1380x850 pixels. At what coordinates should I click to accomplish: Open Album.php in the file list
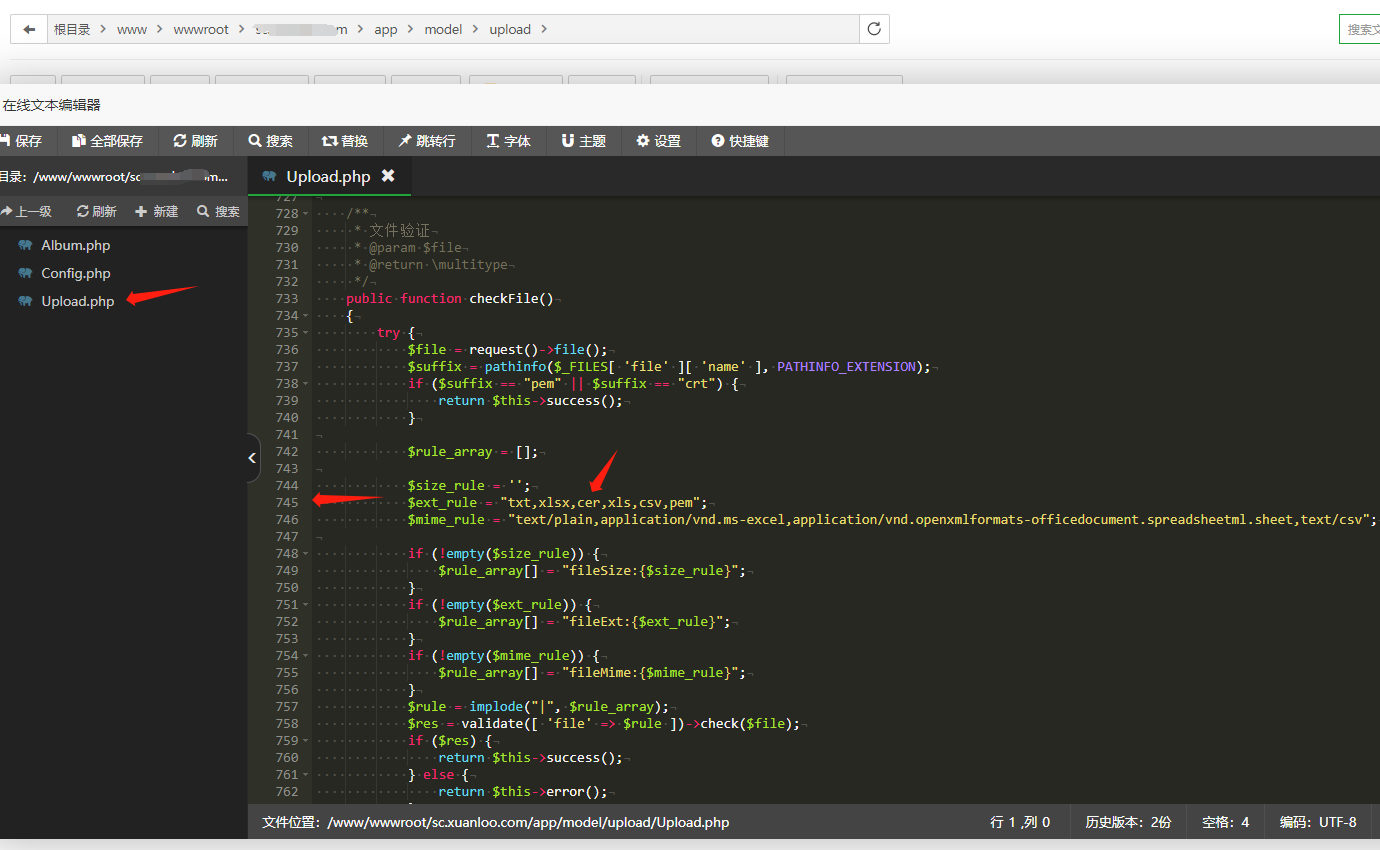76,245
